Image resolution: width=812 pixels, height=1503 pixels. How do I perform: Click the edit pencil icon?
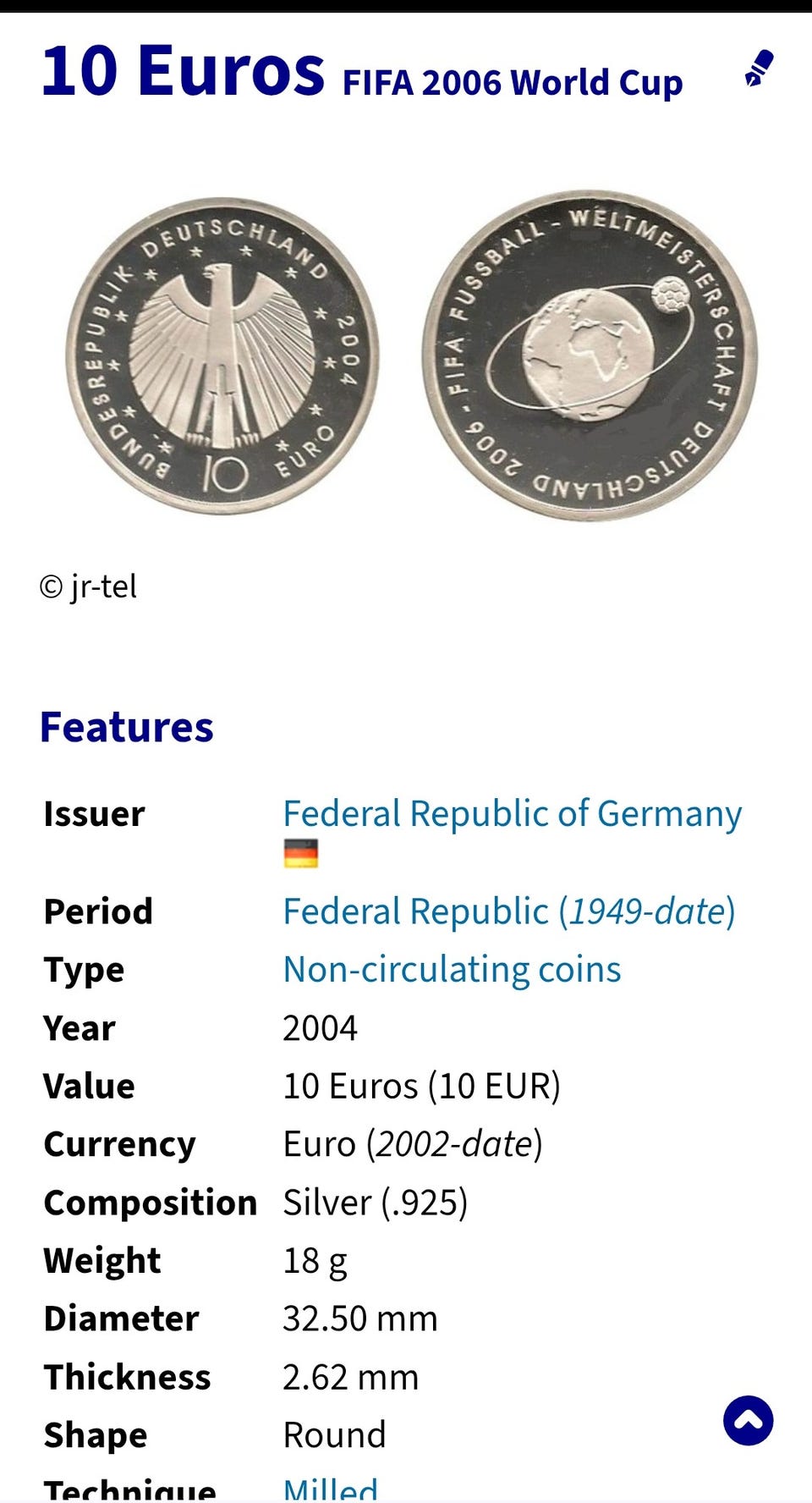click(x=759, y=69)
